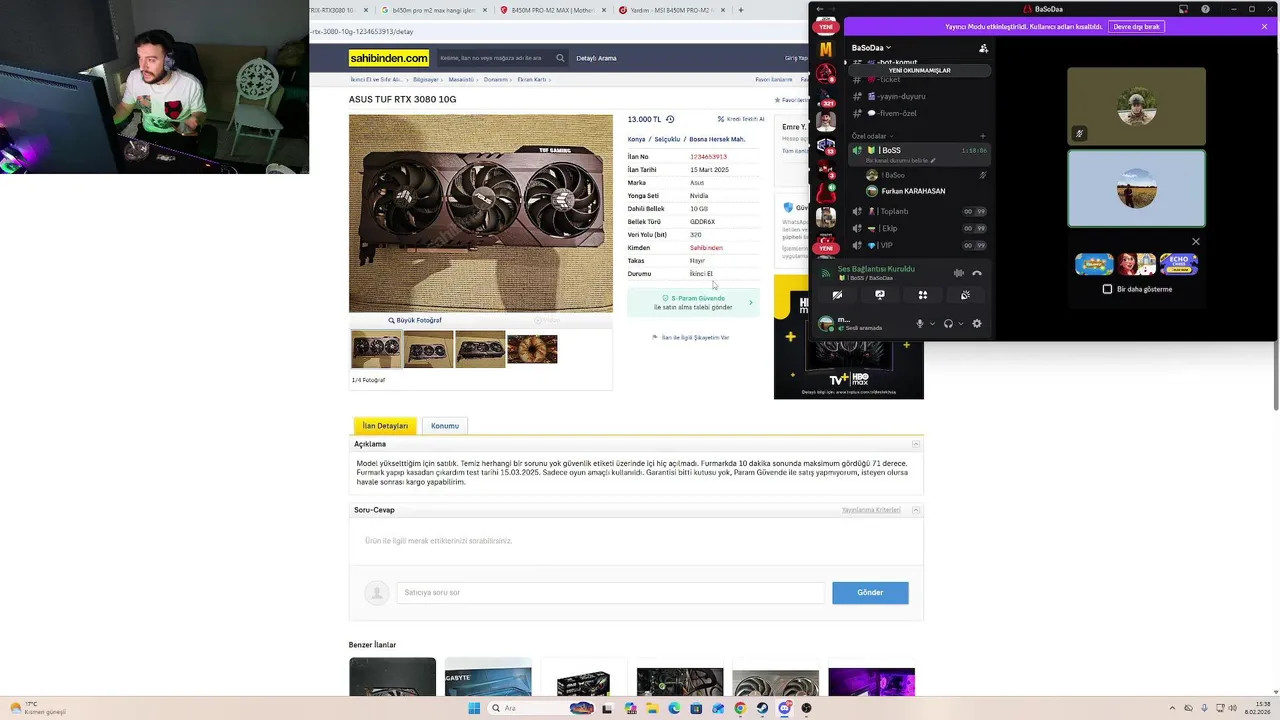Mute the Discord microphone

tap(920, 323)
